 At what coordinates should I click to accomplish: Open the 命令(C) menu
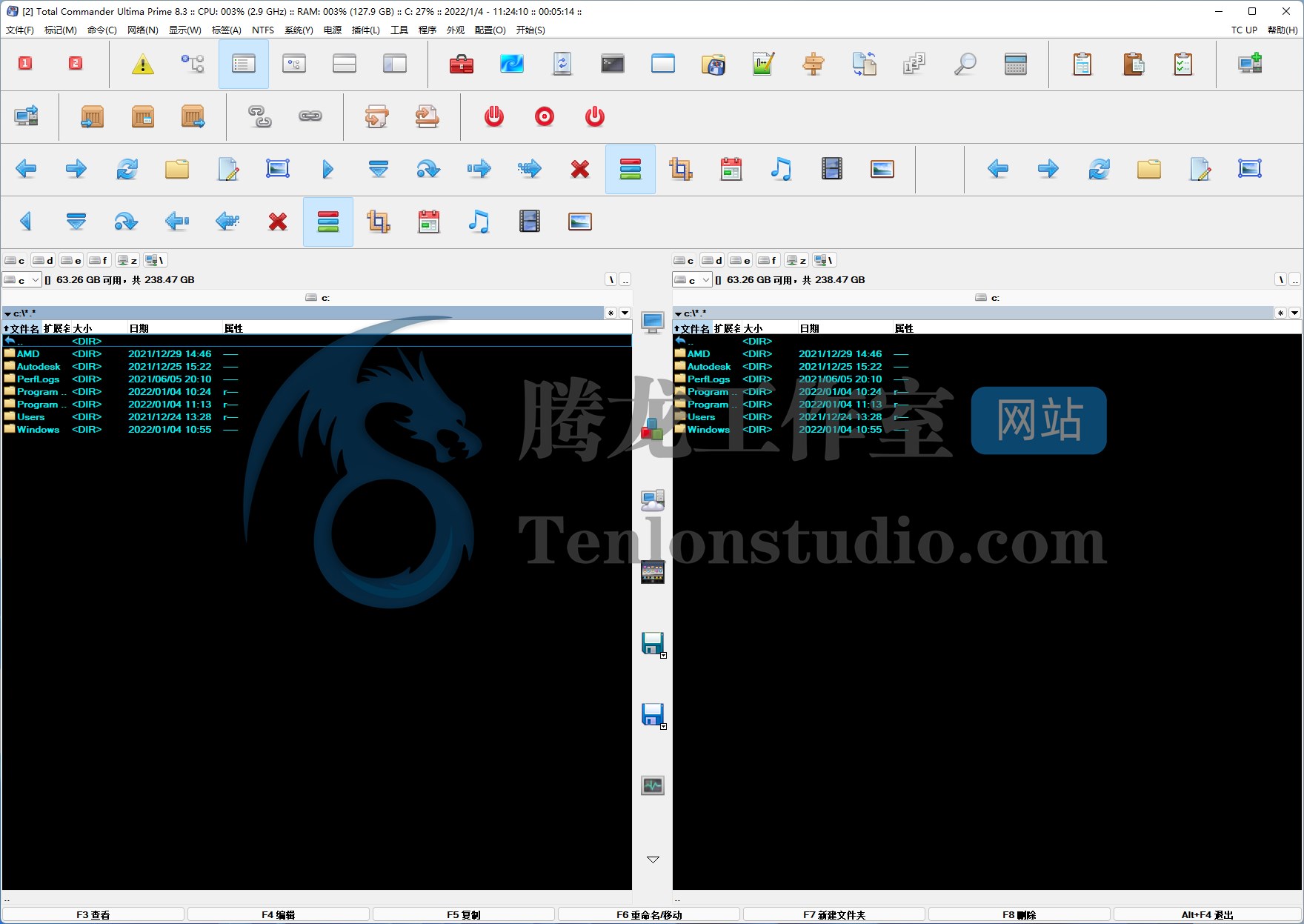pos(102,30)
